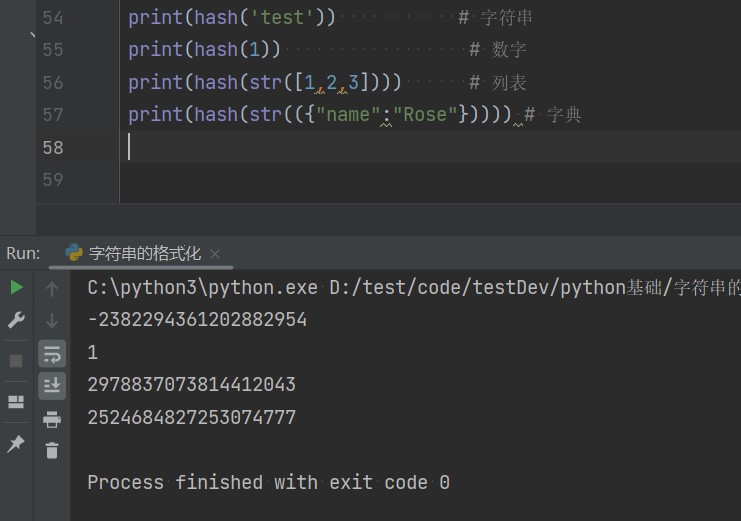Click up the stack trace arrow

click(52, 289)
